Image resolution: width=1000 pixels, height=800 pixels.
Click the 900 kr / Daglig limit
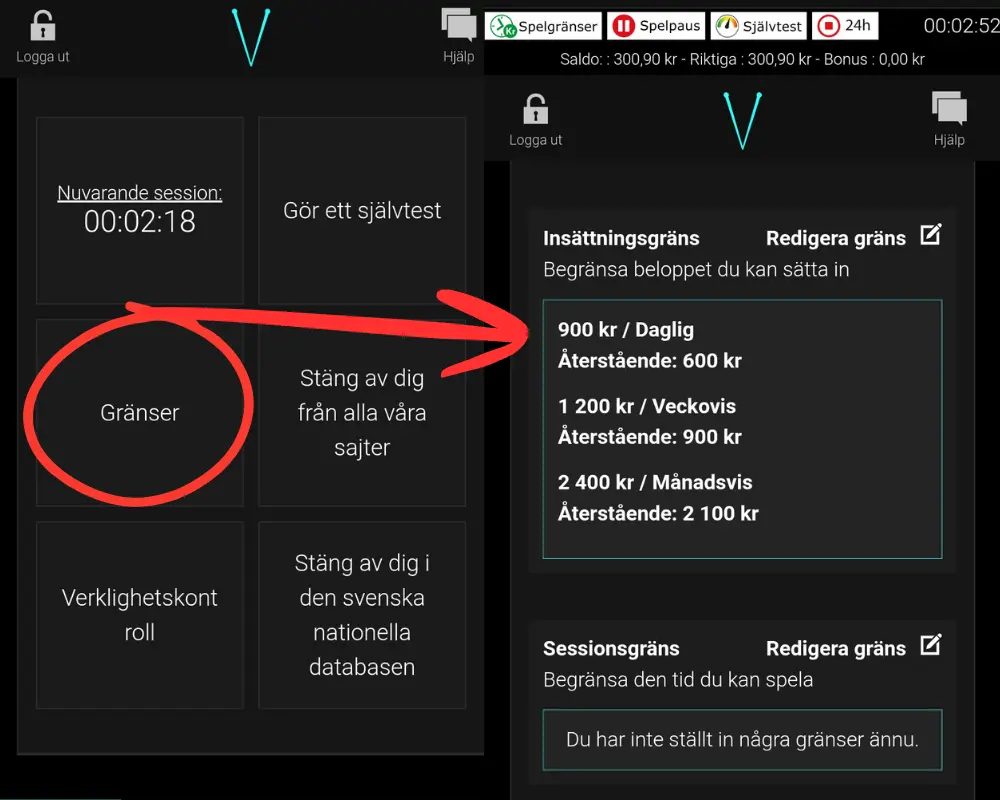[626, 330]
